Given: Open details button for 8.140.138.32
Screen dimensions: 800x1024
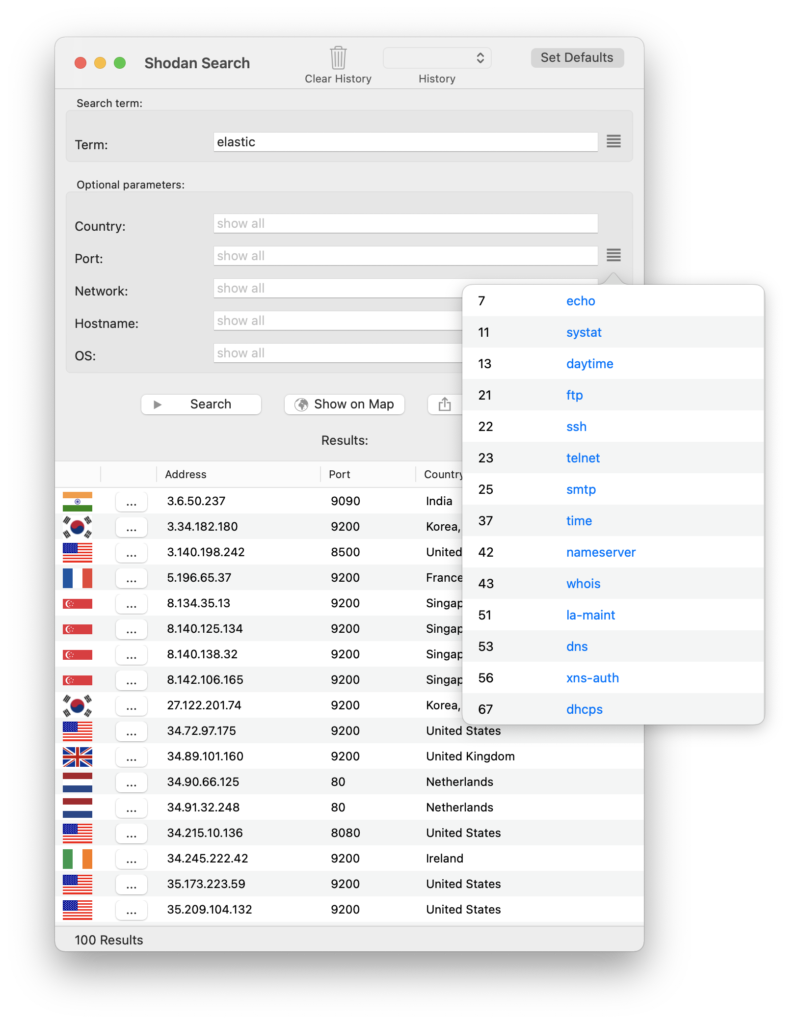Looking at the screenshot, I should click(131, 654).
